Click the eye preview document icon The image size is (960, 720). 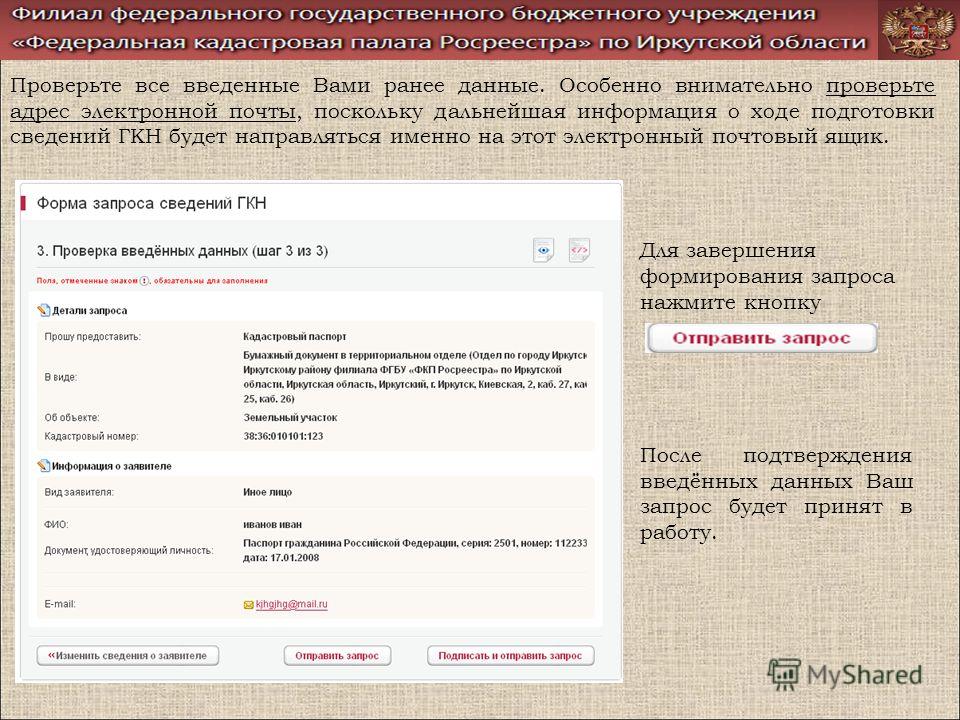[543, 250]
